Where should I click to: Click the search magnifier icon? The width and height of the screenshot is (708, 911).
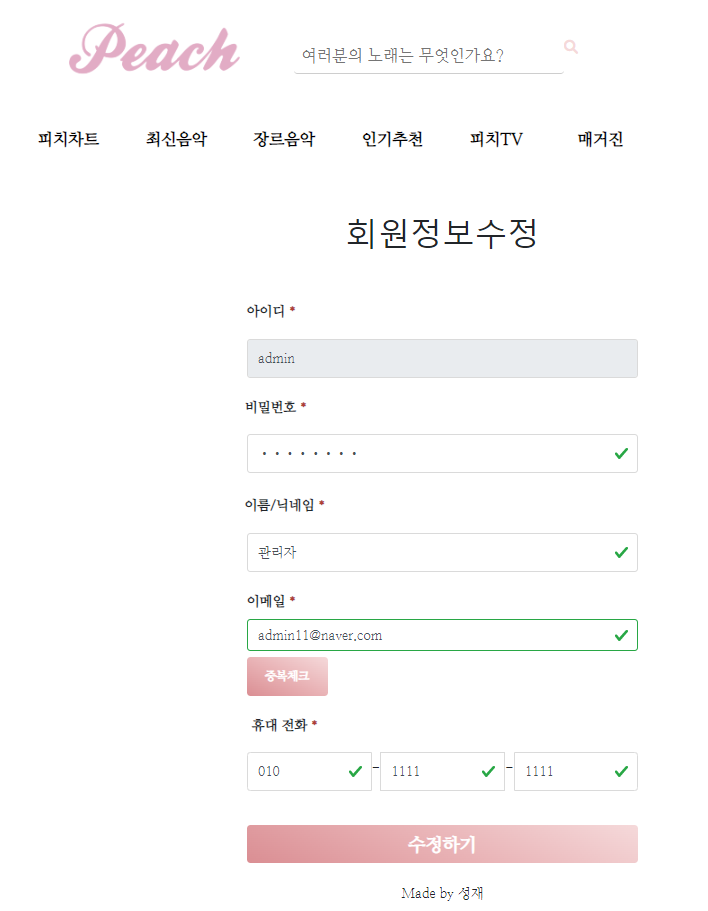click(571, 46)
